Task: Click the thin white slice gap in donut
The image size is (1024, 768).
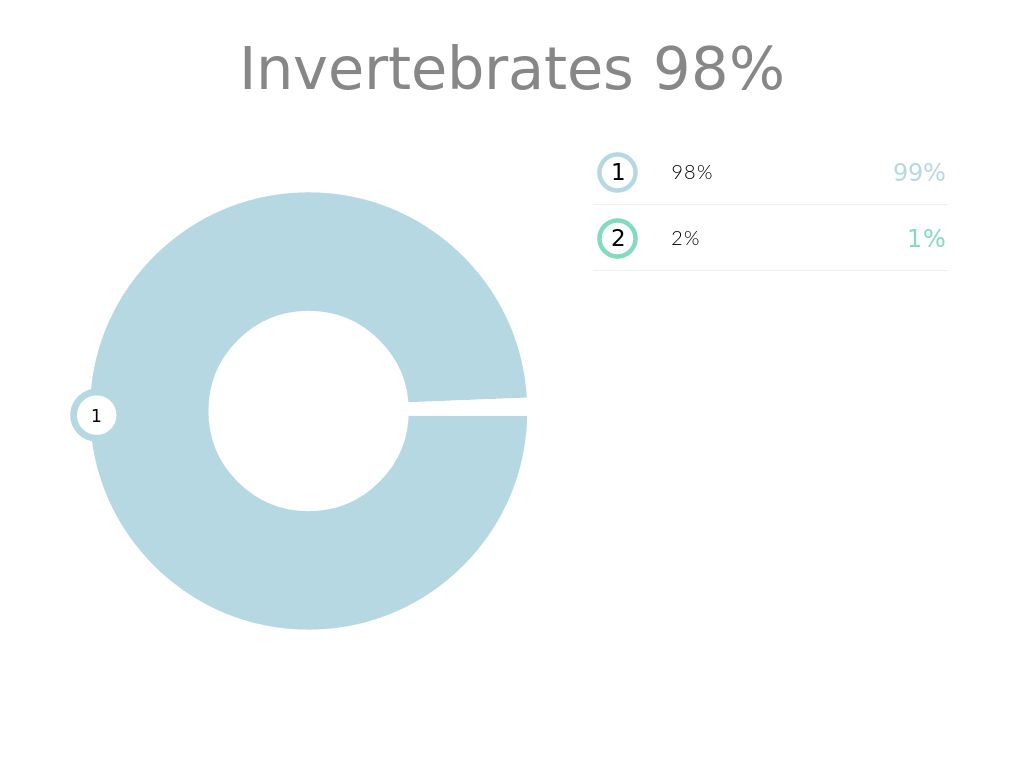Action: point(468,408)
